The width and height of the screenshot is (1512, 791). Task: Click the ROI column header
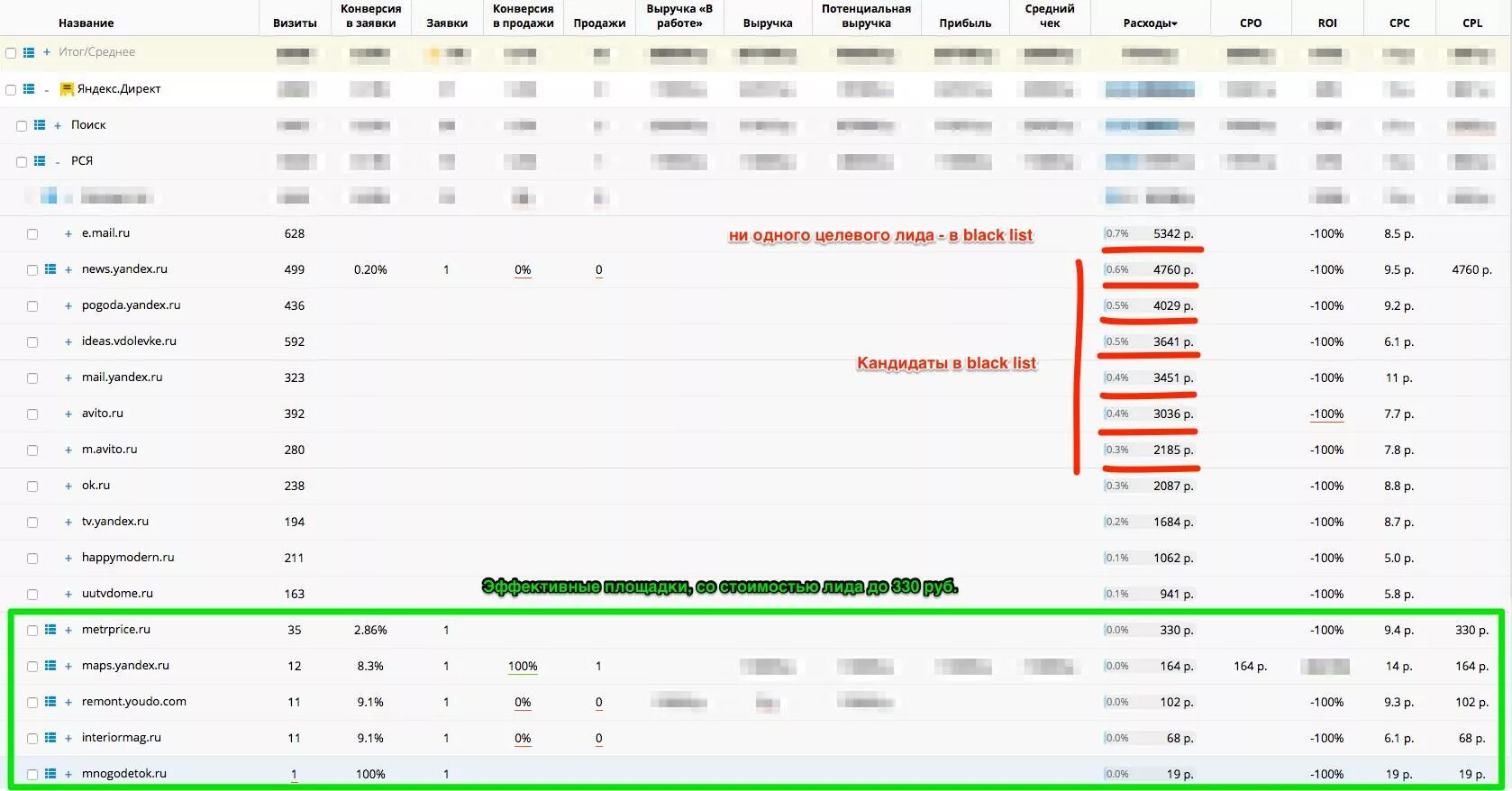tap(1327, 23)
